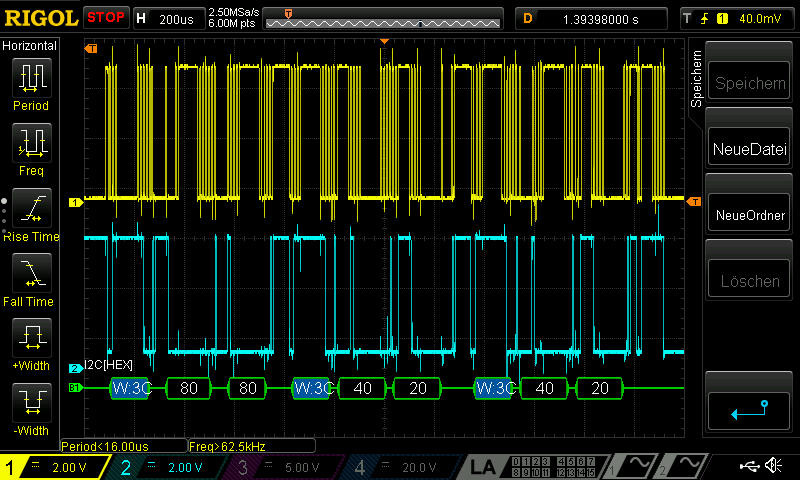The width and height of the screenshot is (800, 480).
Task: Select the LA logic analyzer indicator
Action: (x=485, y=467)
